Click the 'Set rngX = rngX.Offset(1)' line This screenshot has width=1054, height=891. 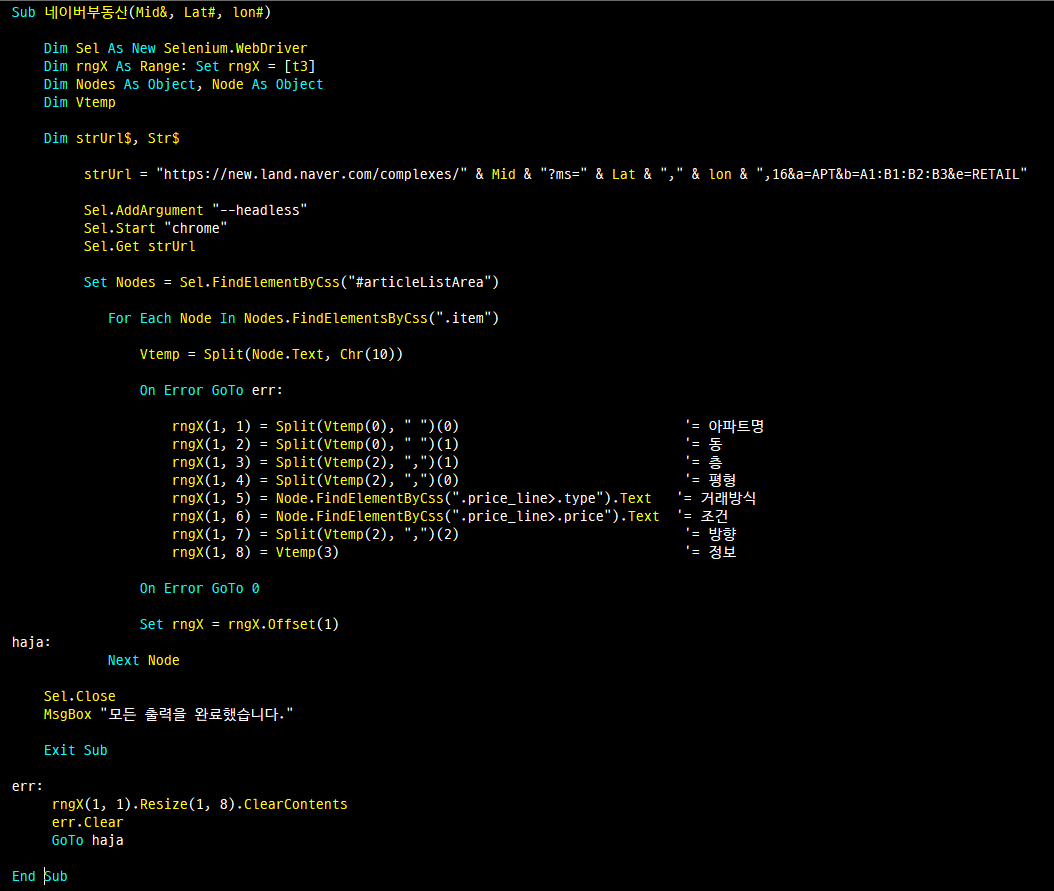[239, 624]
